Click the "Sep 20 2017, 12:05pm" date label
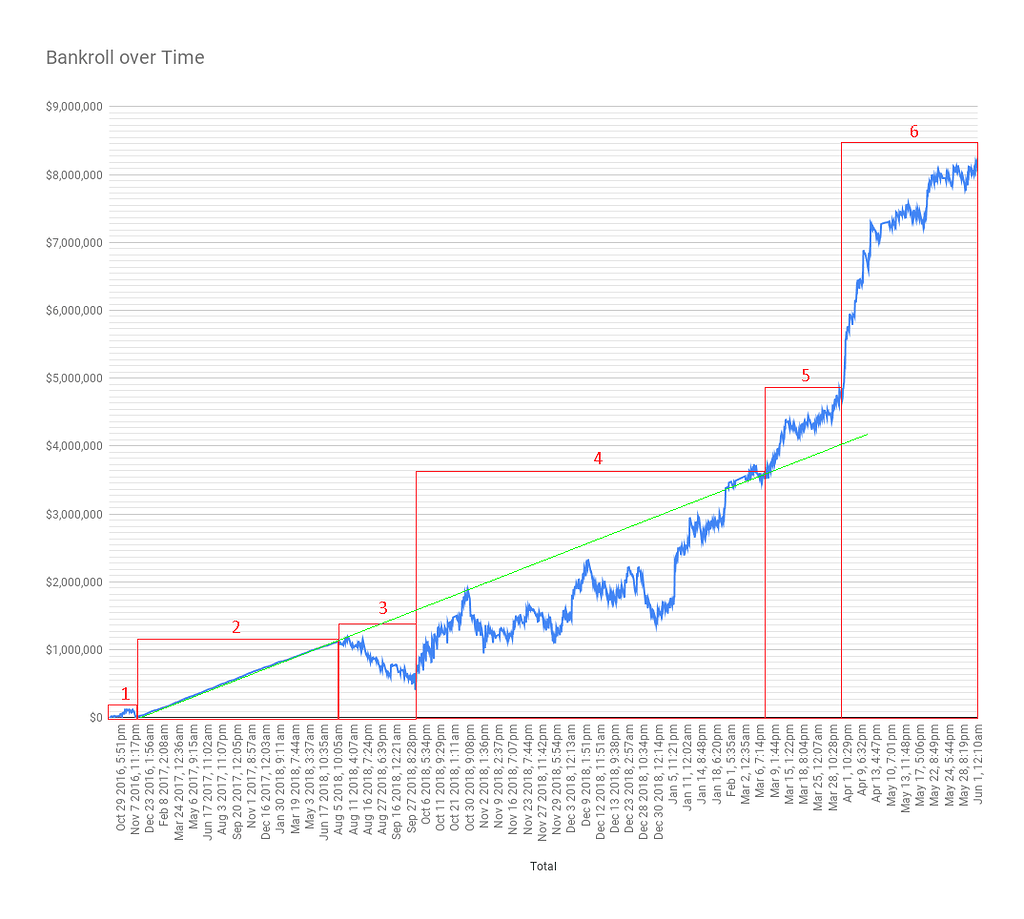The image size is (1024, 919). [x=237, y=782]
